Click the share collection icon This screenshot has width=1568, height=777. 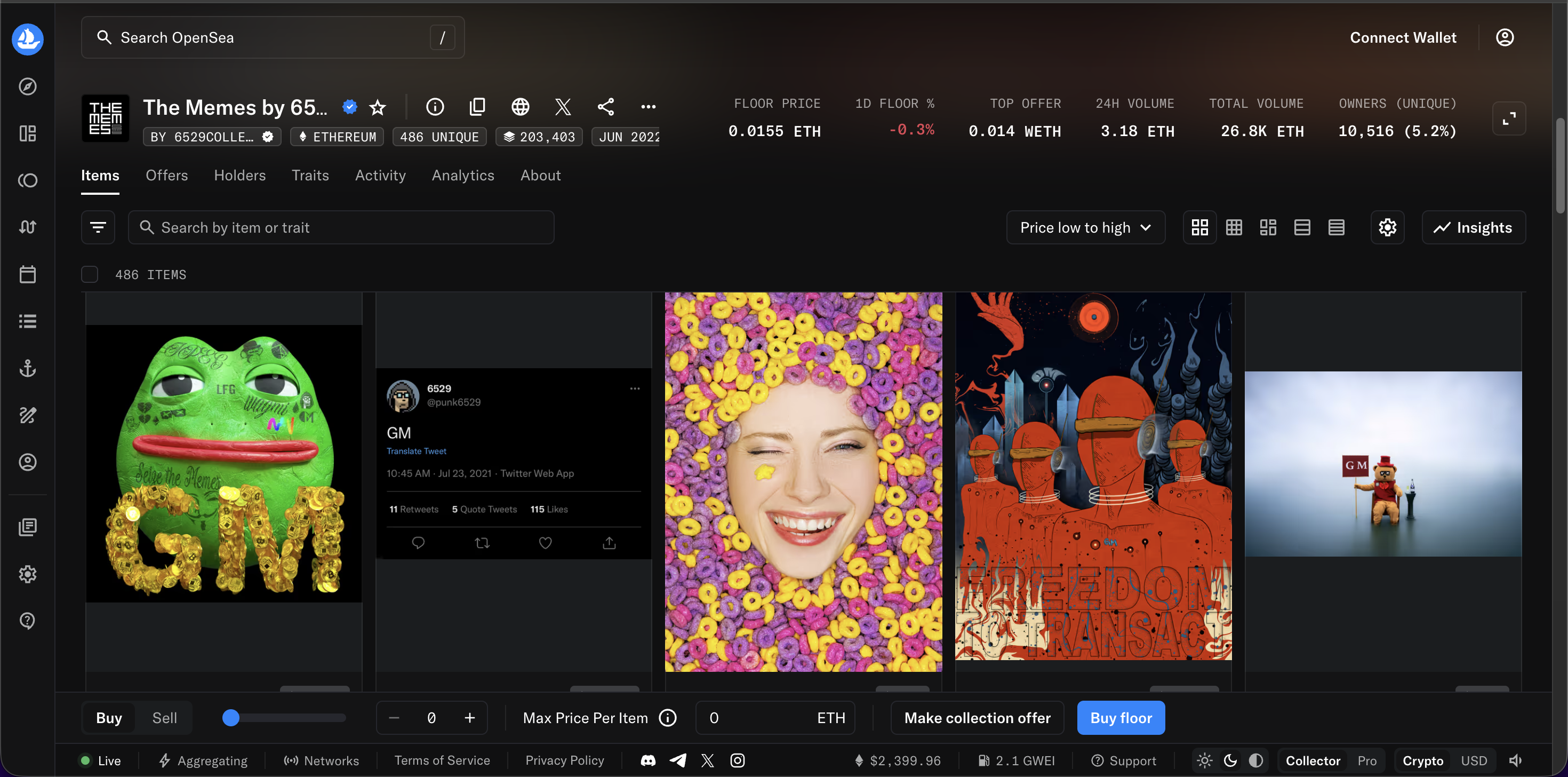[605, 107]
